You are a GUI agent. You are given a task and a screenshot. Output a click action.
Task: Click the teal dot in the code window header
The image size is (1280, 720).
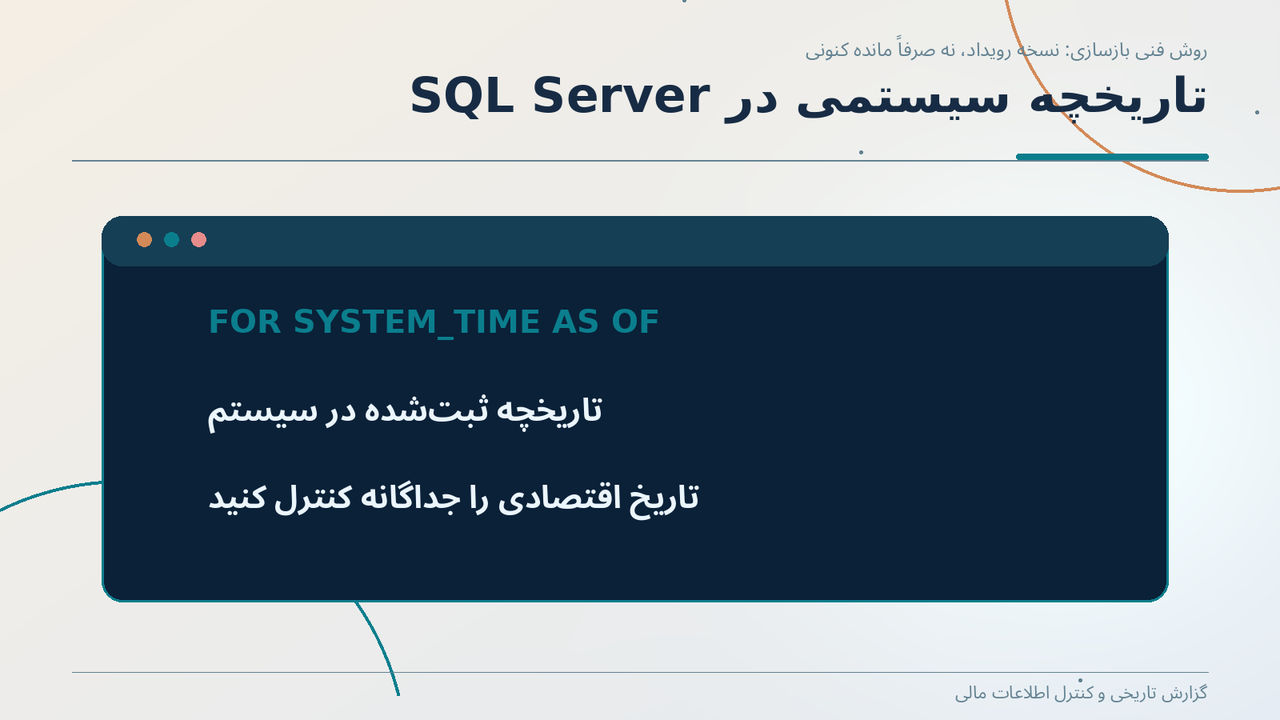pyautogui.click(x=171, y=240)
